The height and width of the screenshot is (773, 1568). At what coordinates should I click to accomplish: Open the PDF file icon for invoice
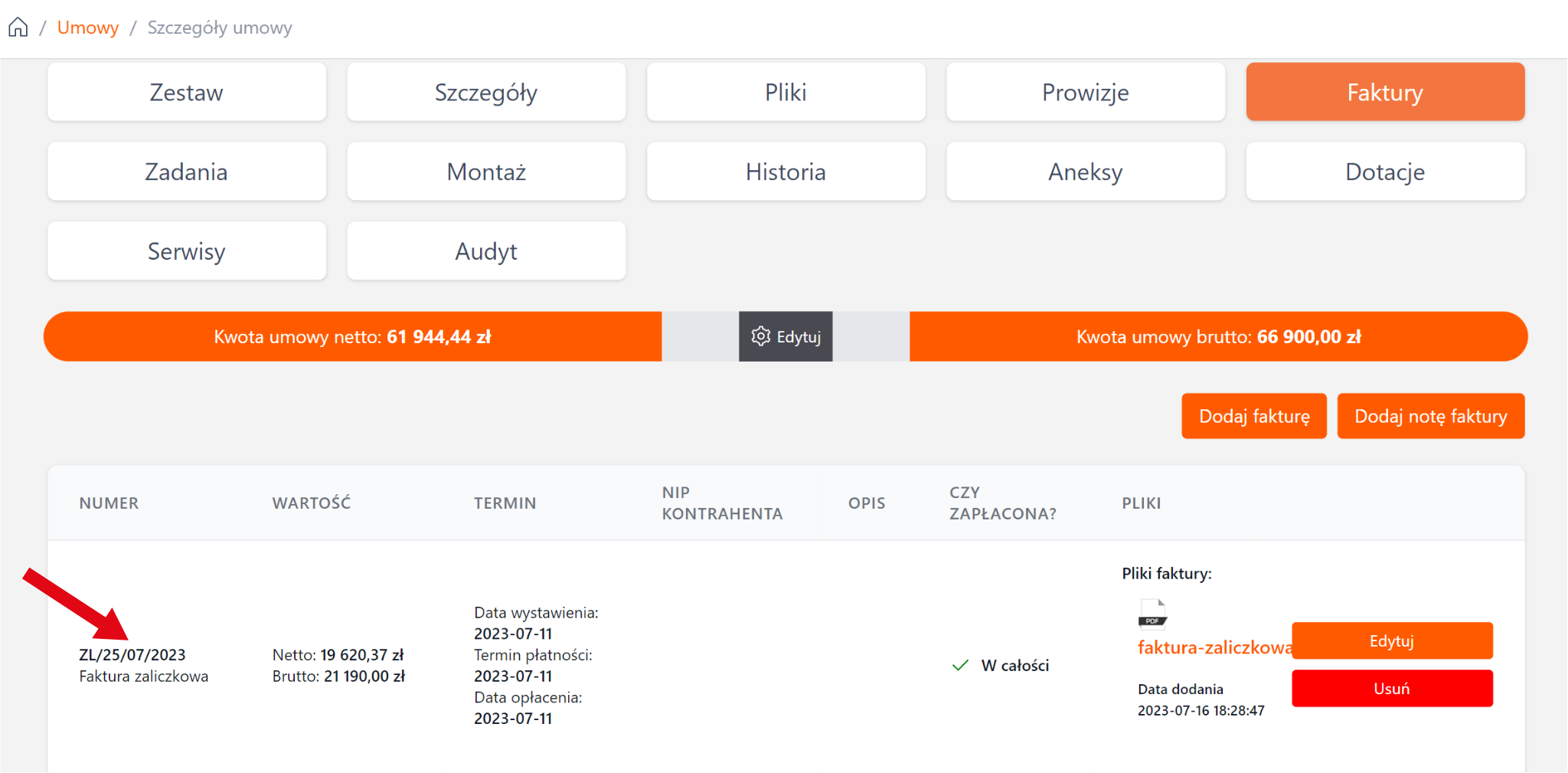1152,614
